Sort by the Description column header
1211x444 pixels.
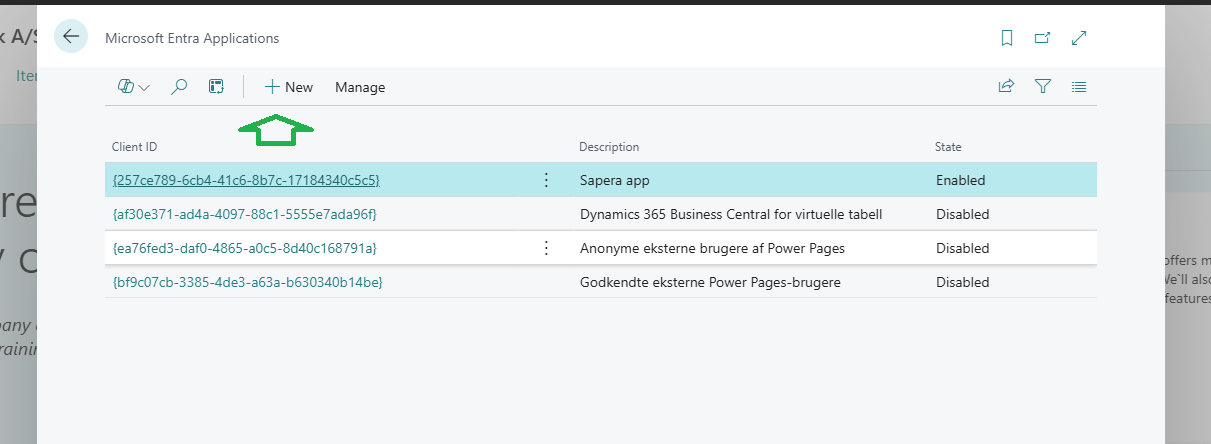tap(609, 147)
